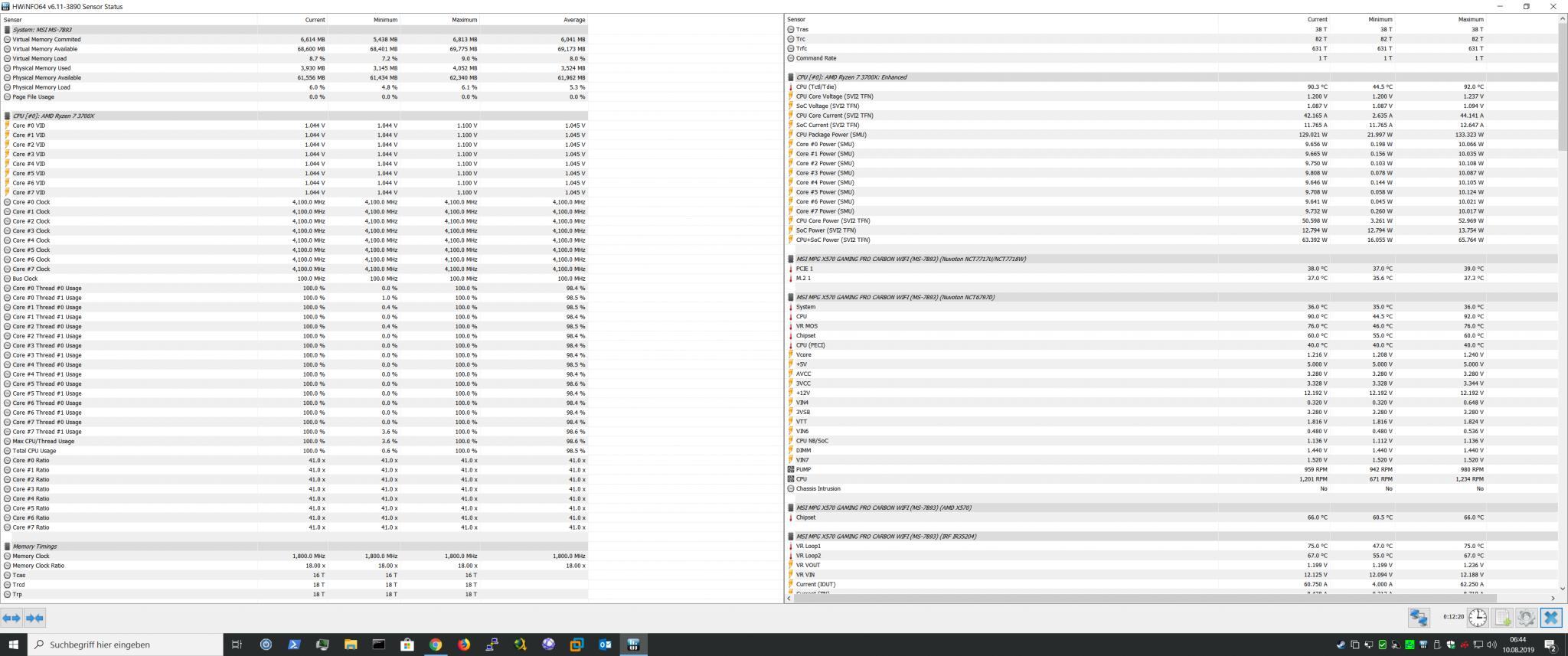
Task: Select the Max CPU/Thread Usage row
Action: pos(295,442)
